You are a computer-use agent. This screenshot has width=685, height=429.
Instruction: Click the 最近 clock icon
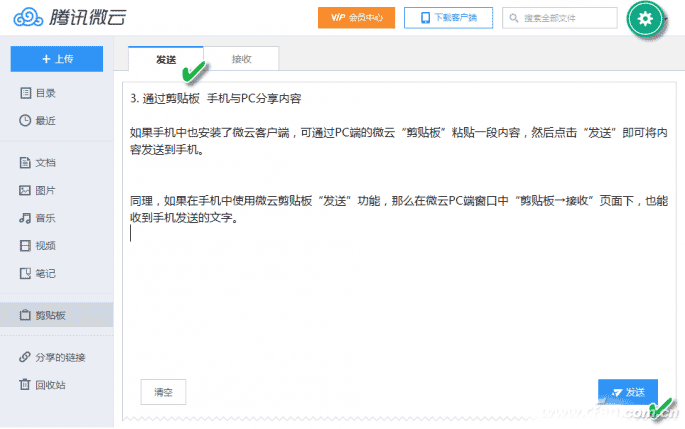(x=25, y=120)
